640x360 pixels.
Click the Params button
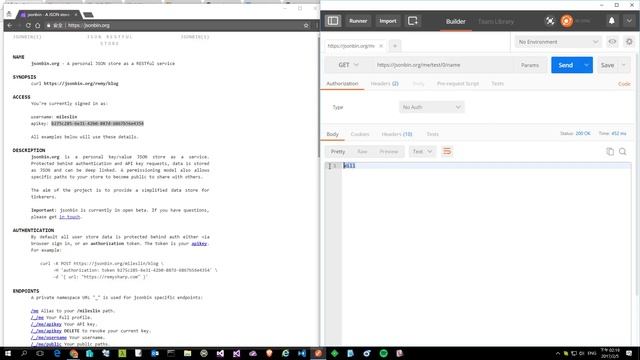(x=530, y=65)
